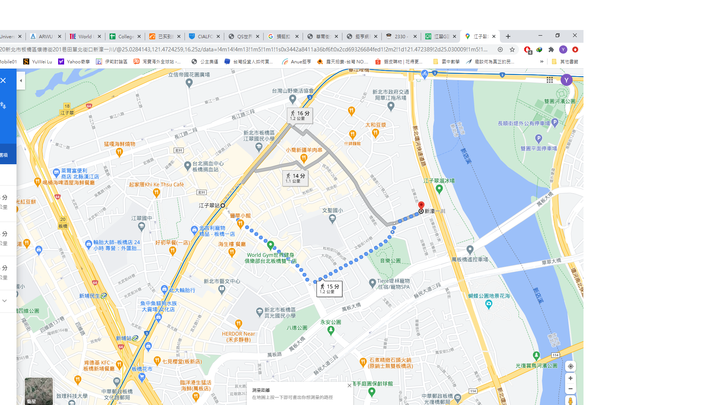Image resolution: width=720 pixels, height=405 pixels.
Task: Zoom out of the map
Action: coord(570,389)
